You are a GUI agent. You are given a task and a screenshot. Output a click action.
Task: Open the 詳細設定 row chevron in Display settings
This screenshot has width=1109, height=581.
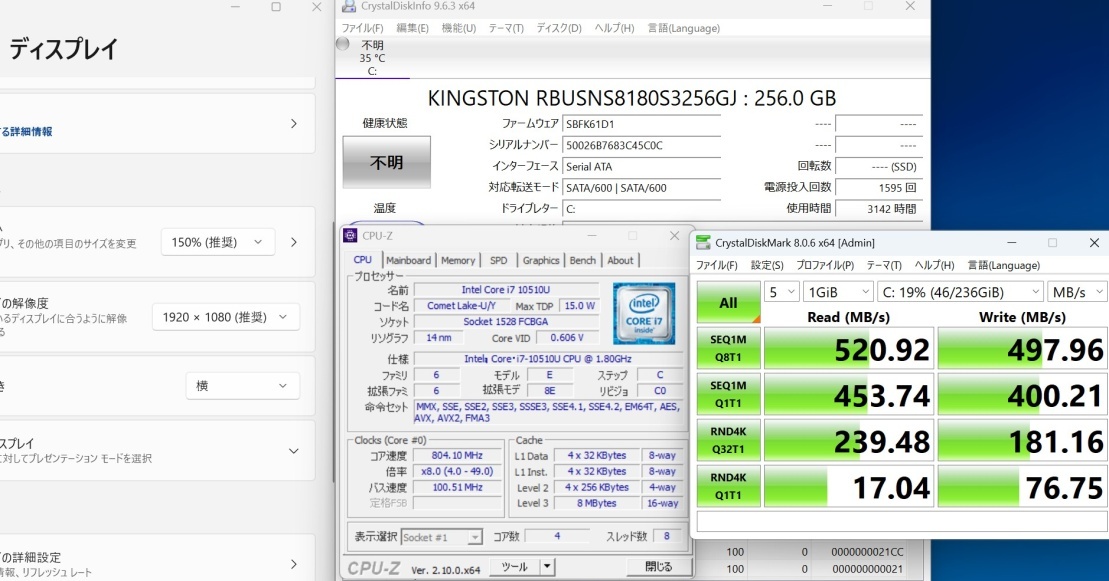click(294, 564)
